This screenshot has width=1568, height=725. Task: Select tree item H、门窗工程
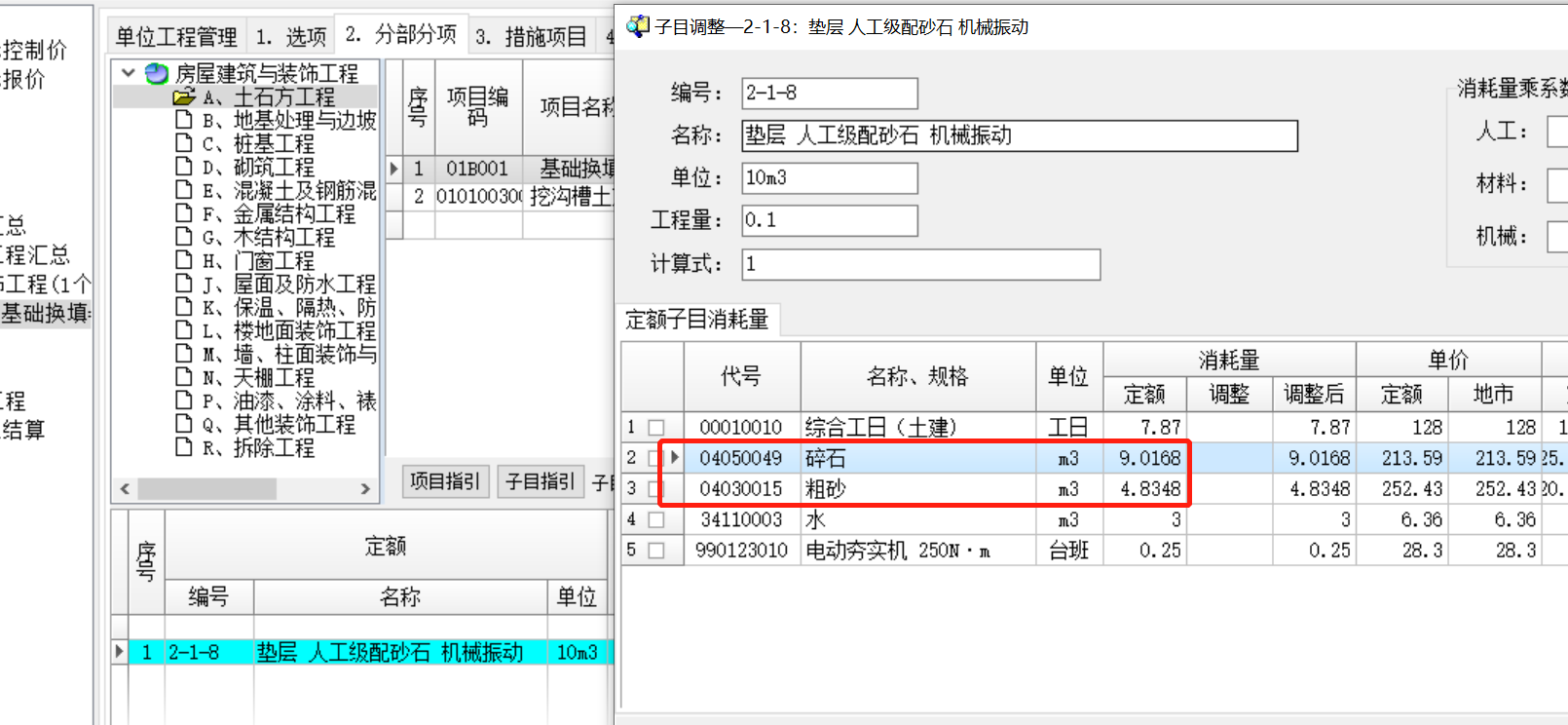click(258, 260)
